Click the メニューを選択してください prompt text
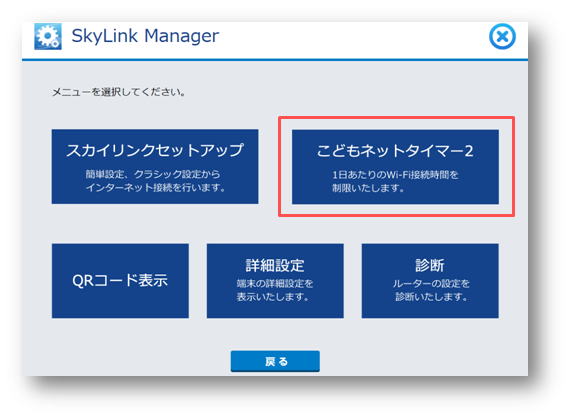 [x=119, y=92]
